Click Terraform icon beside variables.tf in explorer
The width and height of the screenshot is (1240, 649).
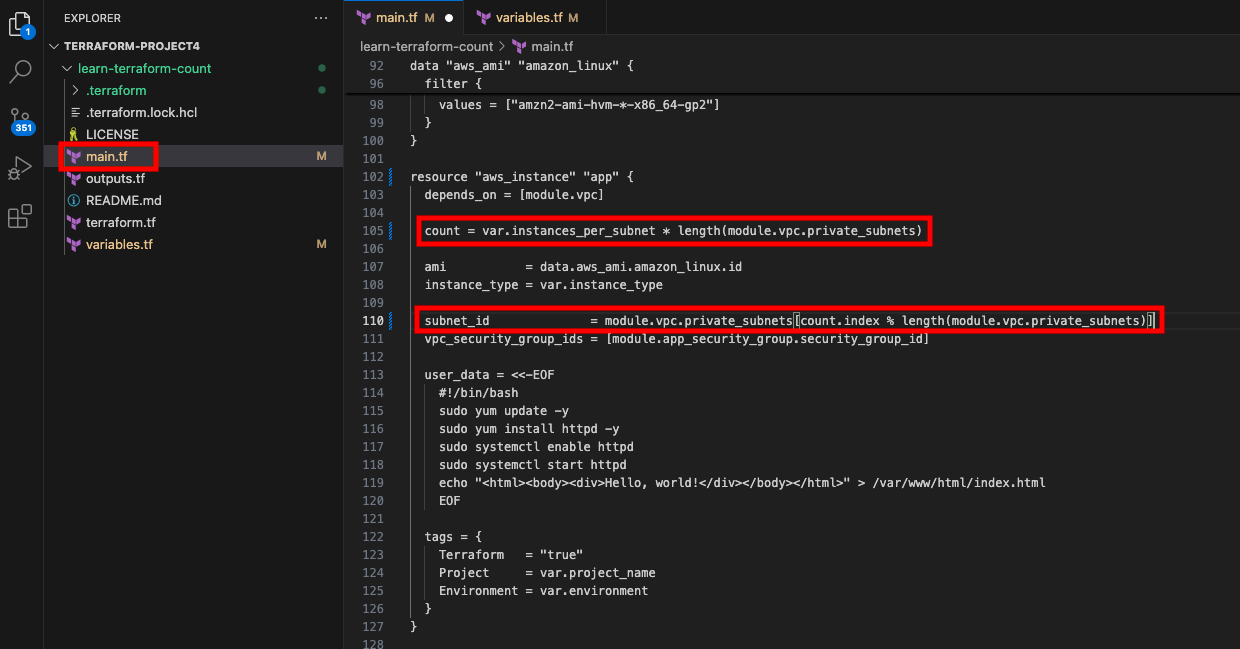click(73, 245)
